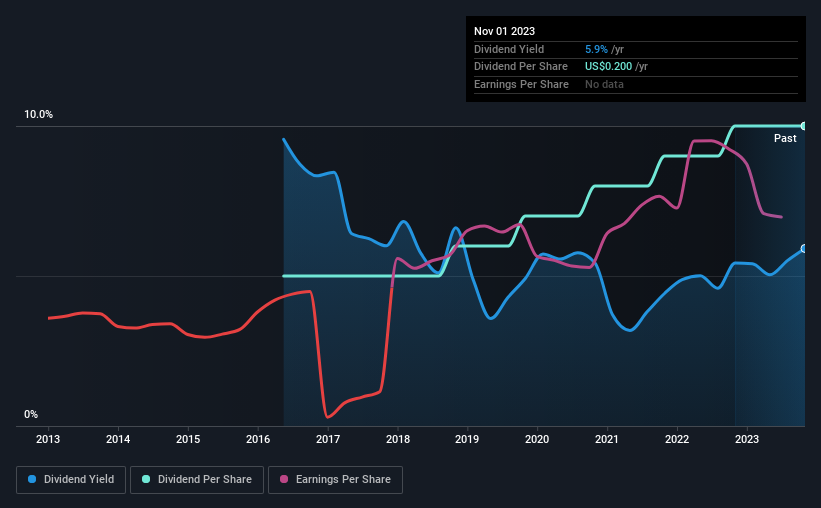Click the blue Dividend Yield legend dot
This screenshot has height=508, width=821.
pyautogui.click(x=32, y=479)
